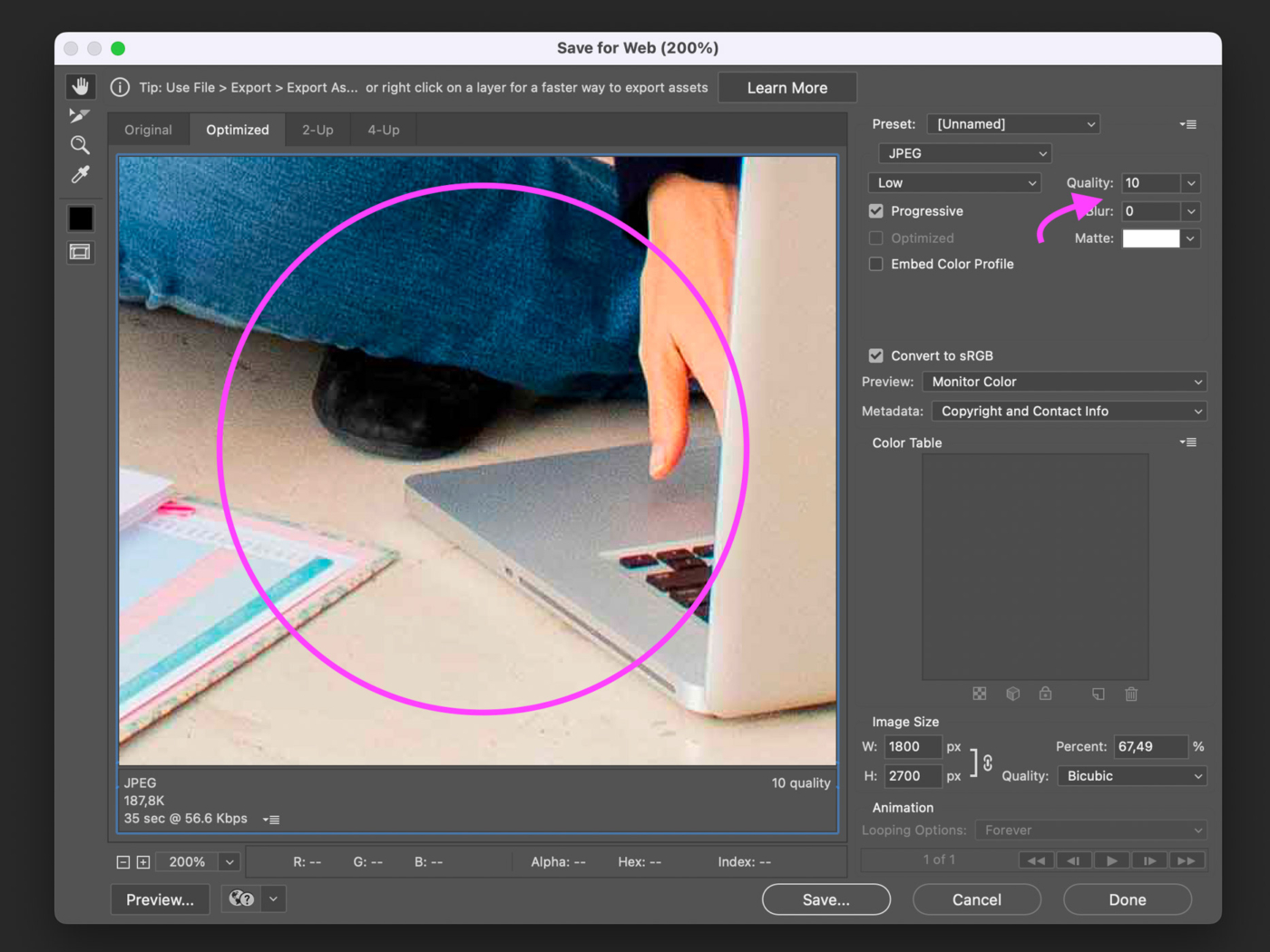Click the zoom out minus icon
The image size is (1270, 952).
pos(123,862)
